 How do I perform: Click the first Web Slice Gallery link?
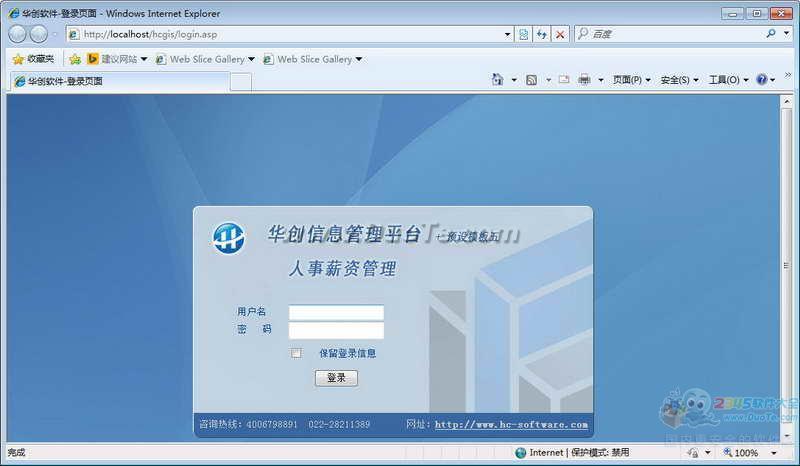205,59
